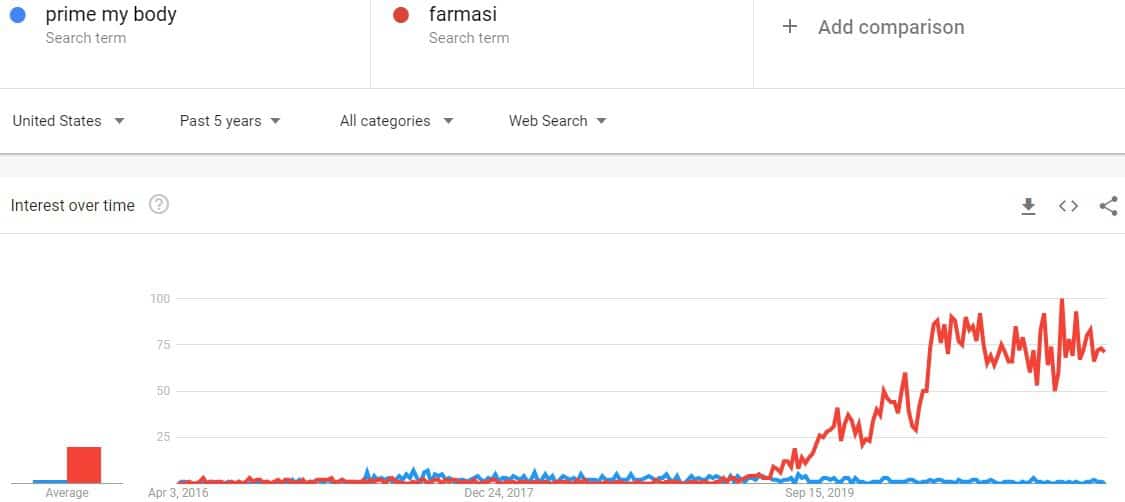Image resolution: width=1125 pixels, height=502 pixels.
Task: Click the red farmasi average bar
Action: 84,465
